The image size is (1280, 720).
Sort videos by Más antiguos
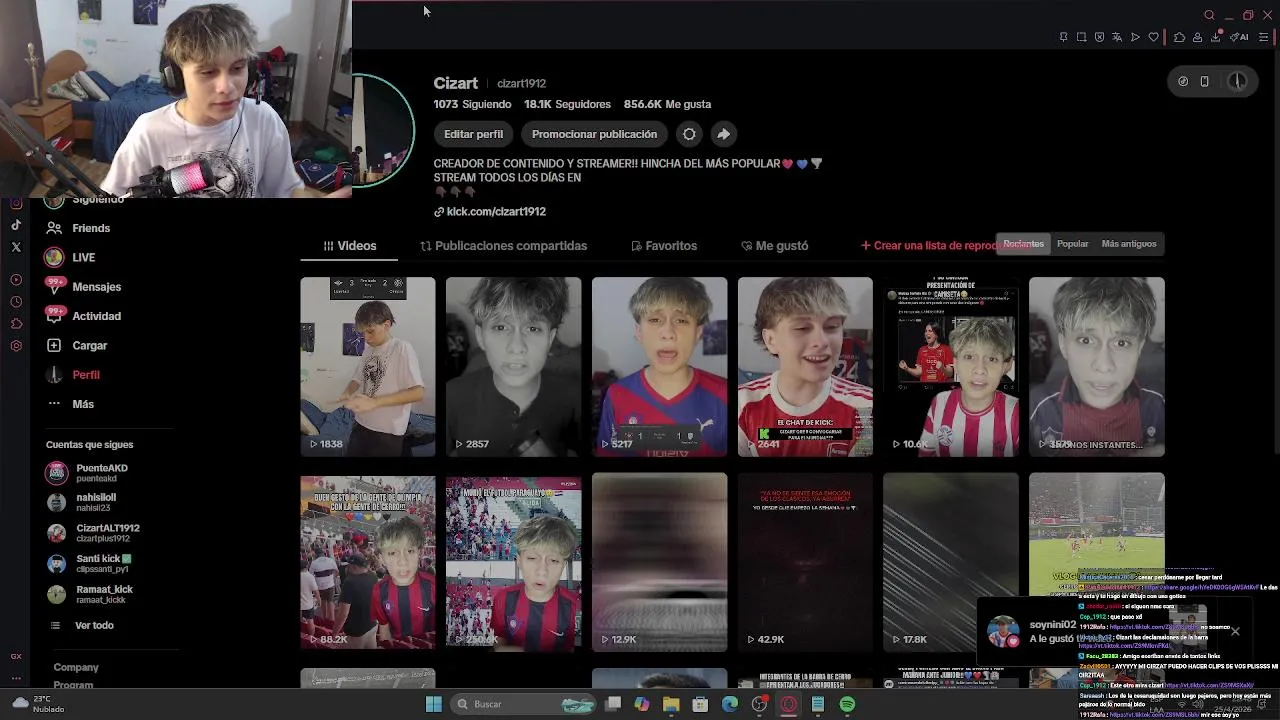[1129, 244]
